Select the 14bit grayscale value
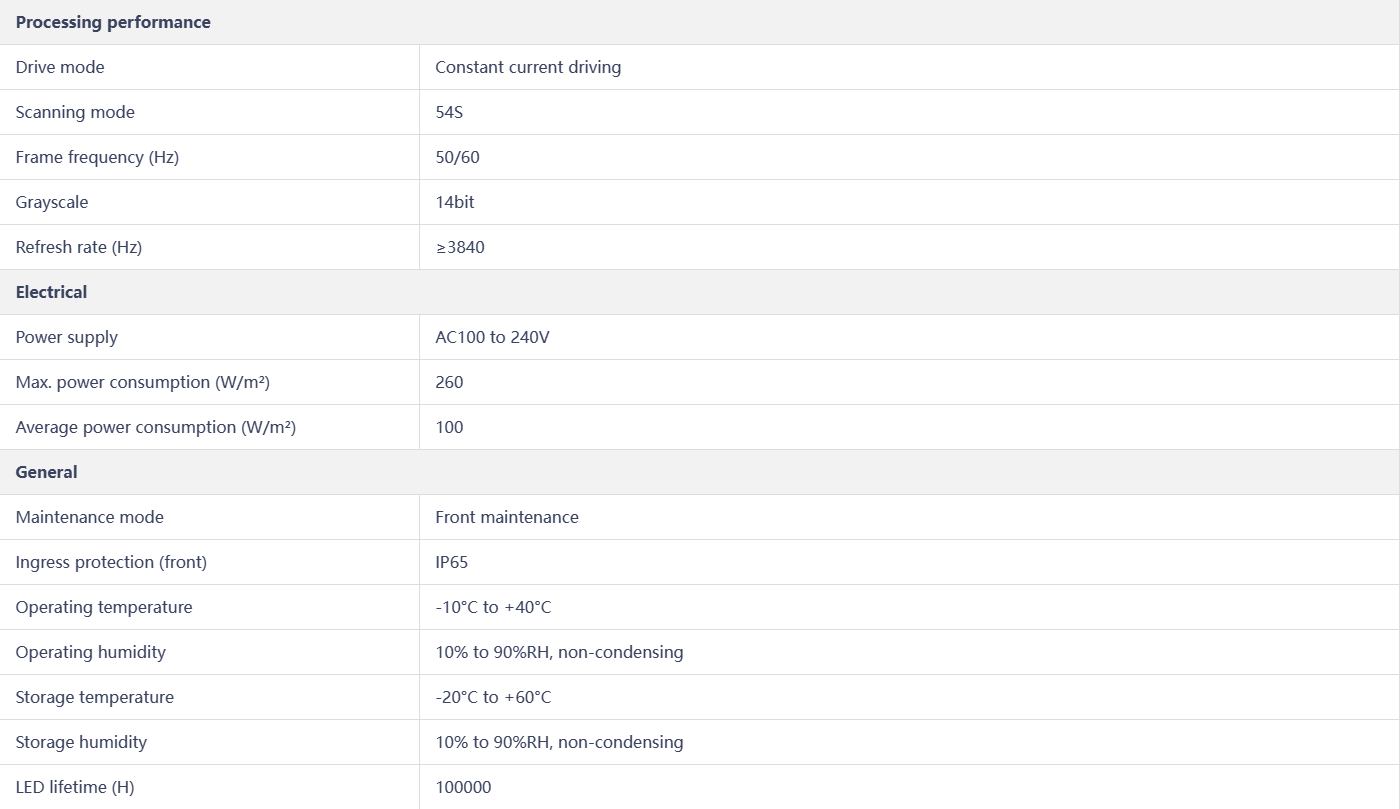The width and height of the screenshot is (1400, 809). pos(455,202)
